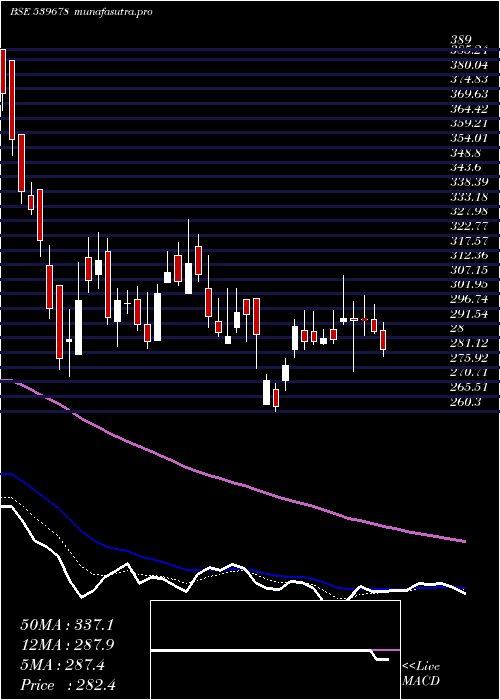Select the 270.71 price axis label
Image resolution: width=500 pixels, height=700 pixels.
(469, 372)
